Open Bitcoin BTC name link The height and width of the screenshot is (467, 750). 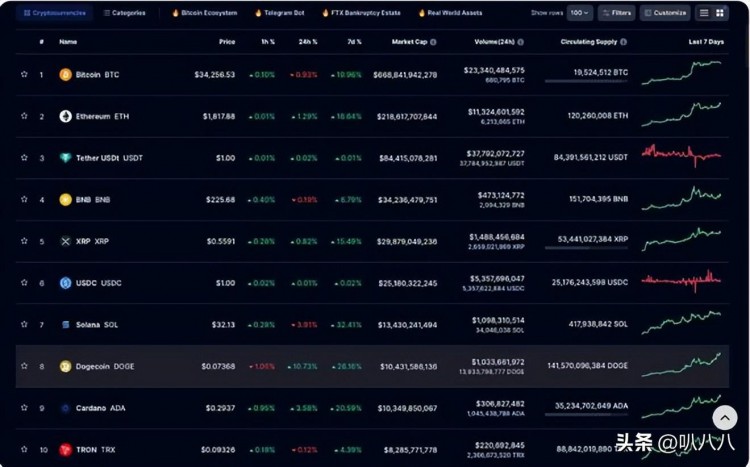(97, 75)
